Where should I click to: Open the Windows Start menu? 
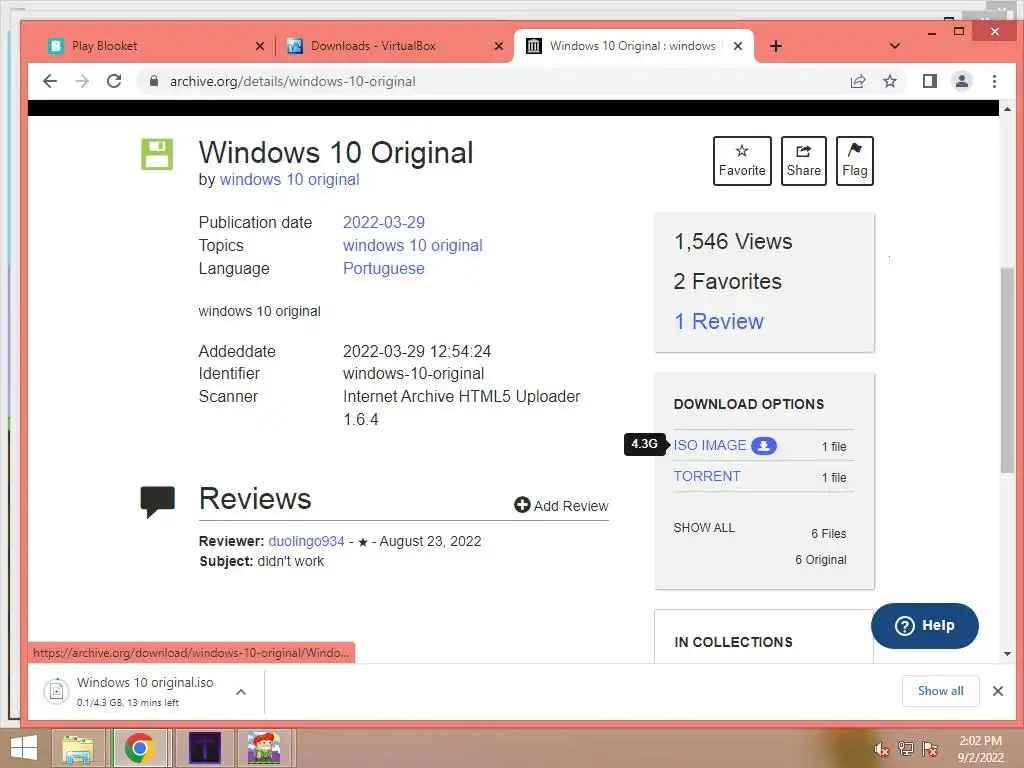pos(24,748)
